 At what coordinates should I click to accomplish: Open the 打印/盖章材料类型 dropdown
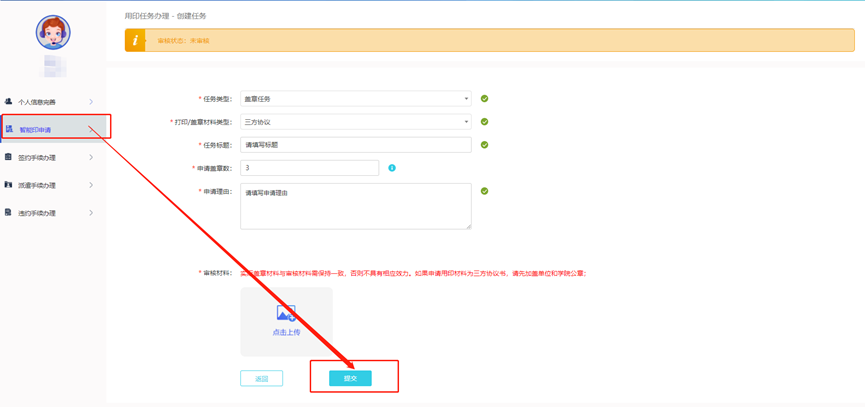click(355, 122)
